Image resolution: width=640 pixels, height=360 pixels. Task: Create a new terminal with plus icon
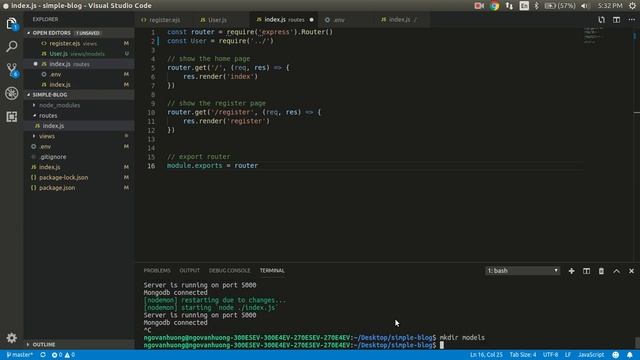coord(571,271)
